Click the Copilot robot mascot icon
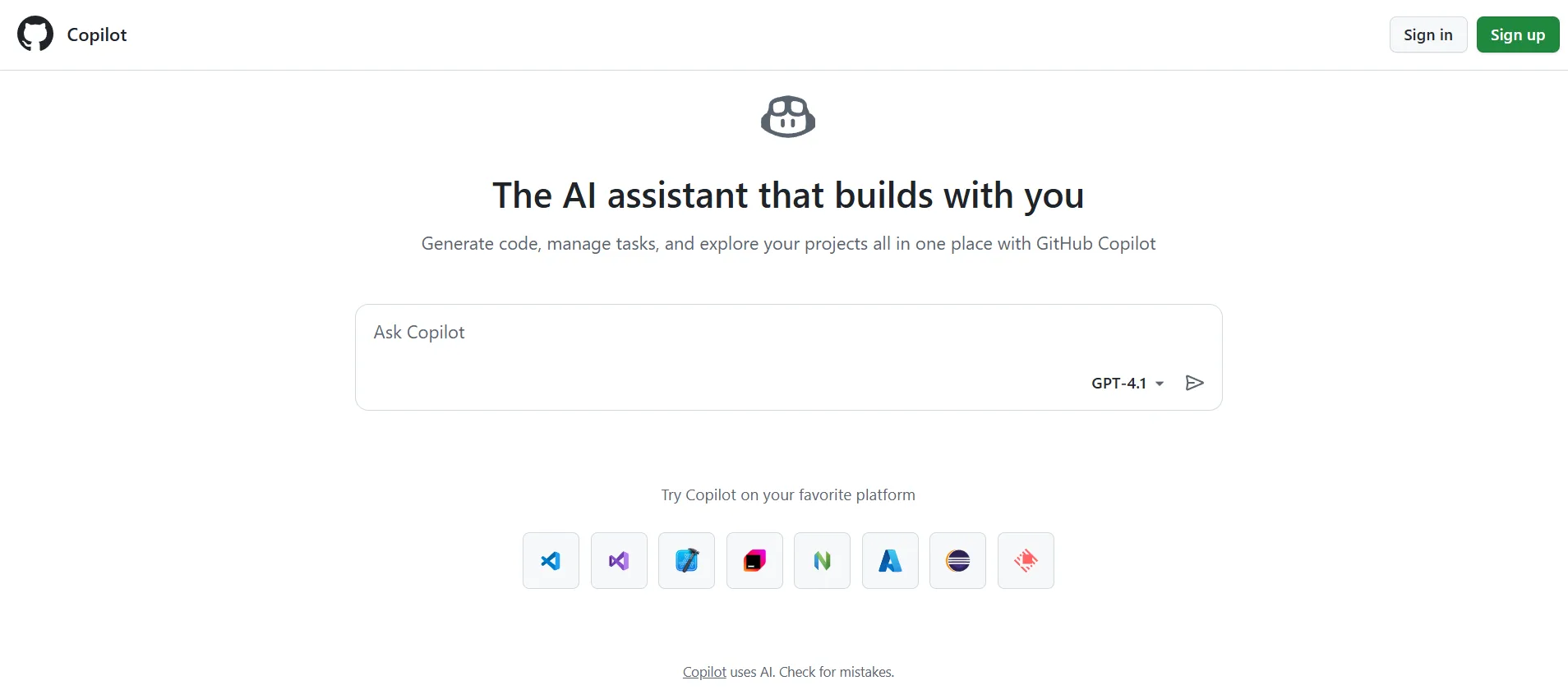 [x=787, y=116]
